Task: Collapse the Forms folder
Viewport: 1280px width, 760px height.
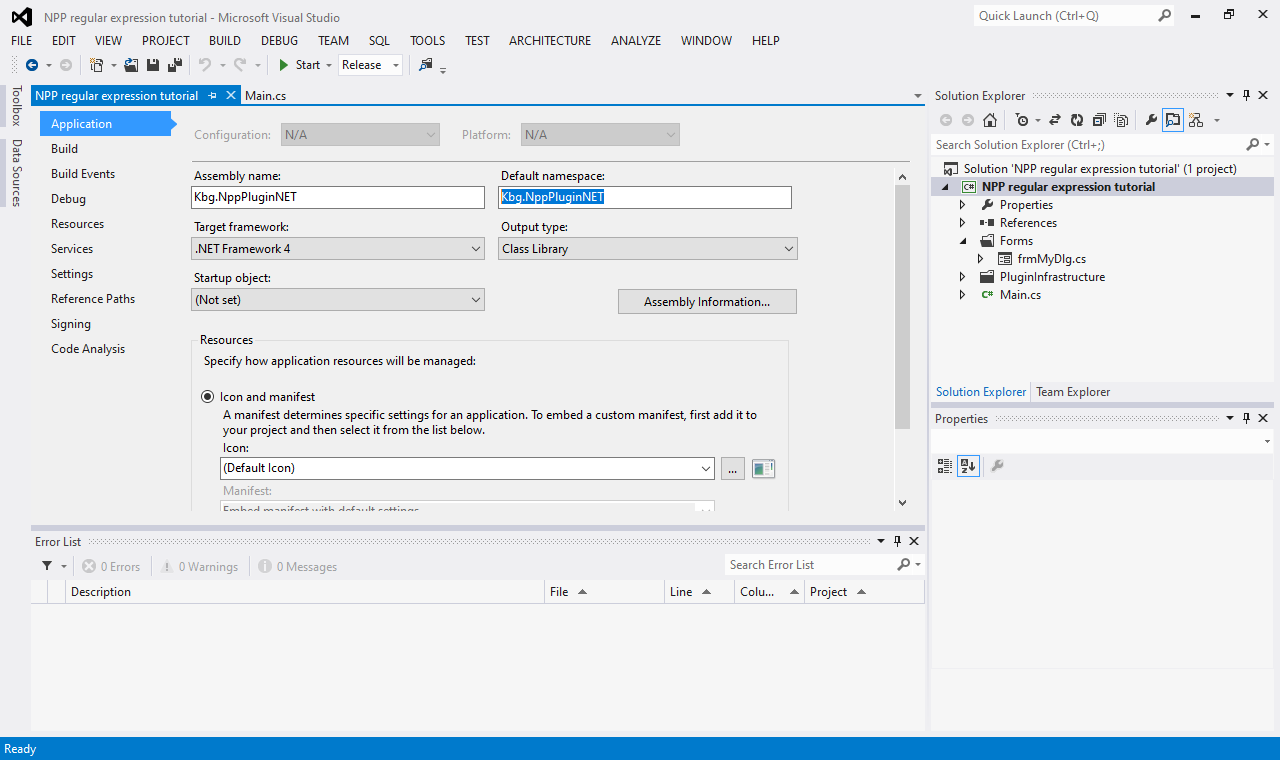Action: pyautogui.click(x=963, y=240)
